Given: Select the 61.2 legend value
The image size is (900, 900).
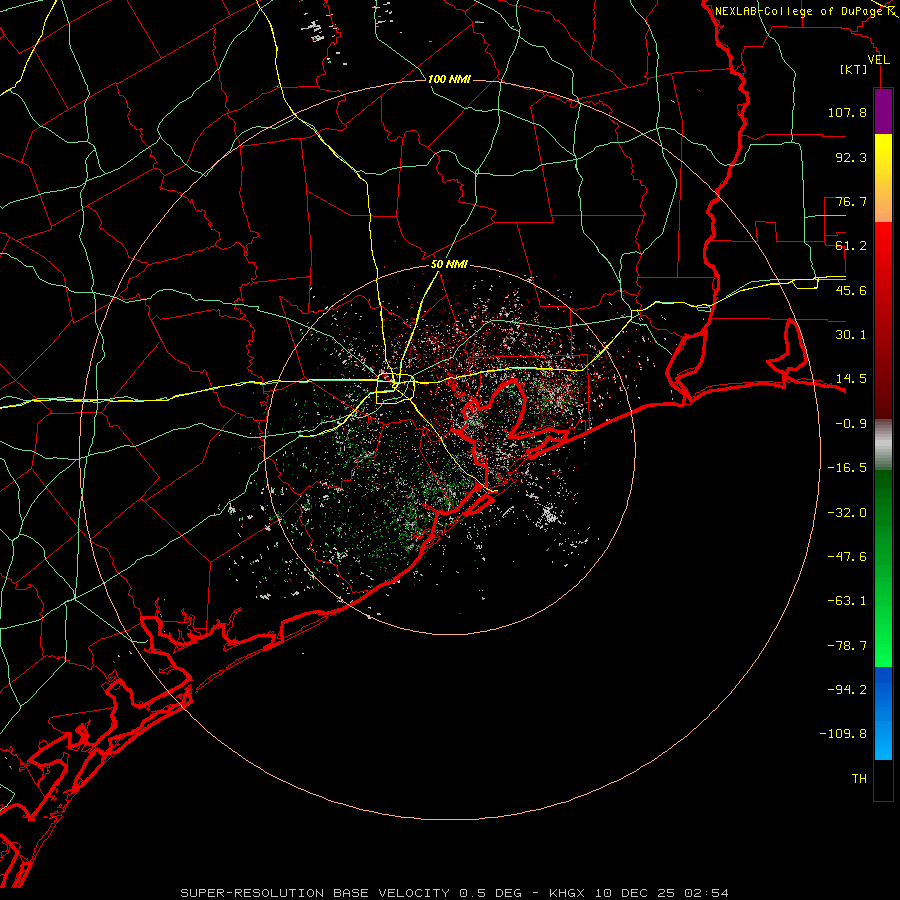Looking at the screenshot, I should click(x=851, y=246).
